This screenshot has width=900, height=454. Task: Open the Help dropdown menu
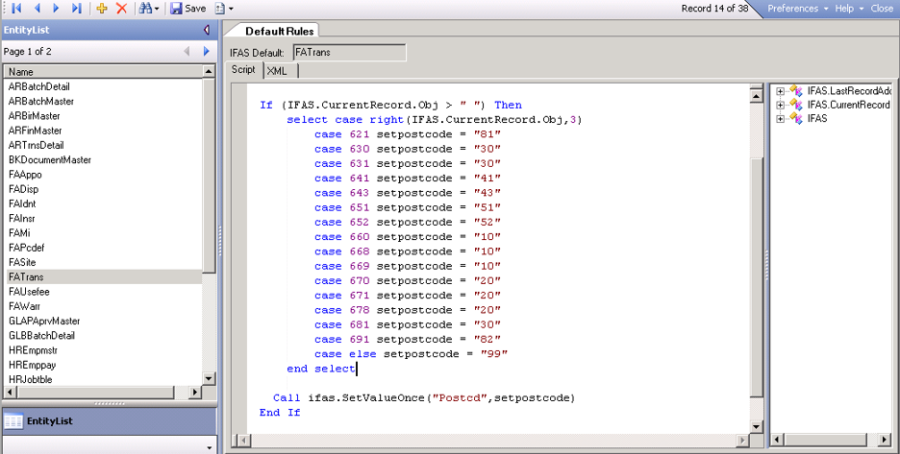(848, 8)
